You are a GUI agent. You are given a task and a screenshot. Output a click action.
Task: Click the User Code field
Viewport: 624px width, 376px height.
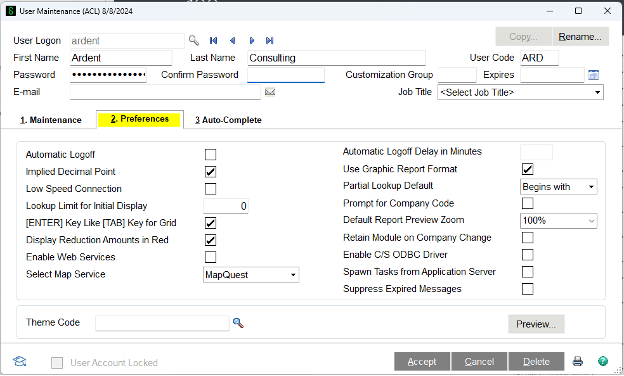click(539, 58)
